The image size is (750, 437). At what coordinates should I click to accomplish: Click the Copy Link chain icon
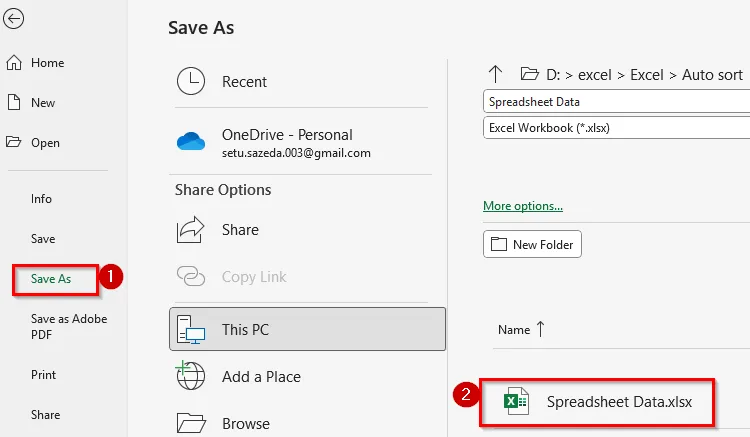click(x=191, y=276)
